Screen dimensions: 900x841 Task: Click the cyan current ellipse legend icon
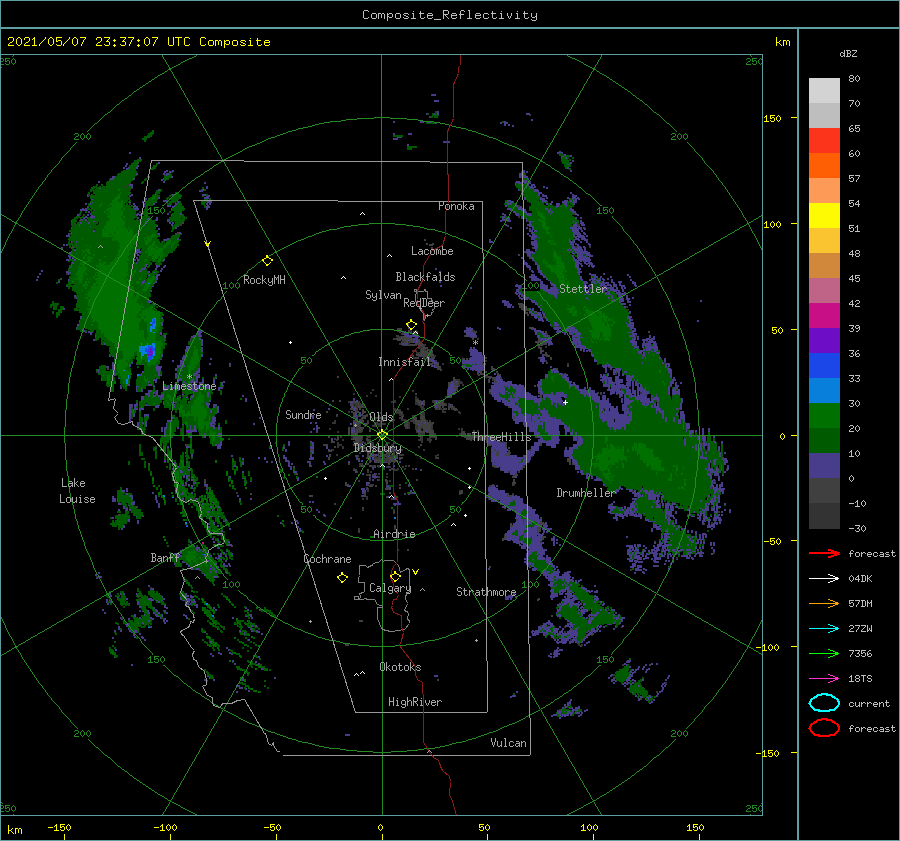[x=824, y=703]
